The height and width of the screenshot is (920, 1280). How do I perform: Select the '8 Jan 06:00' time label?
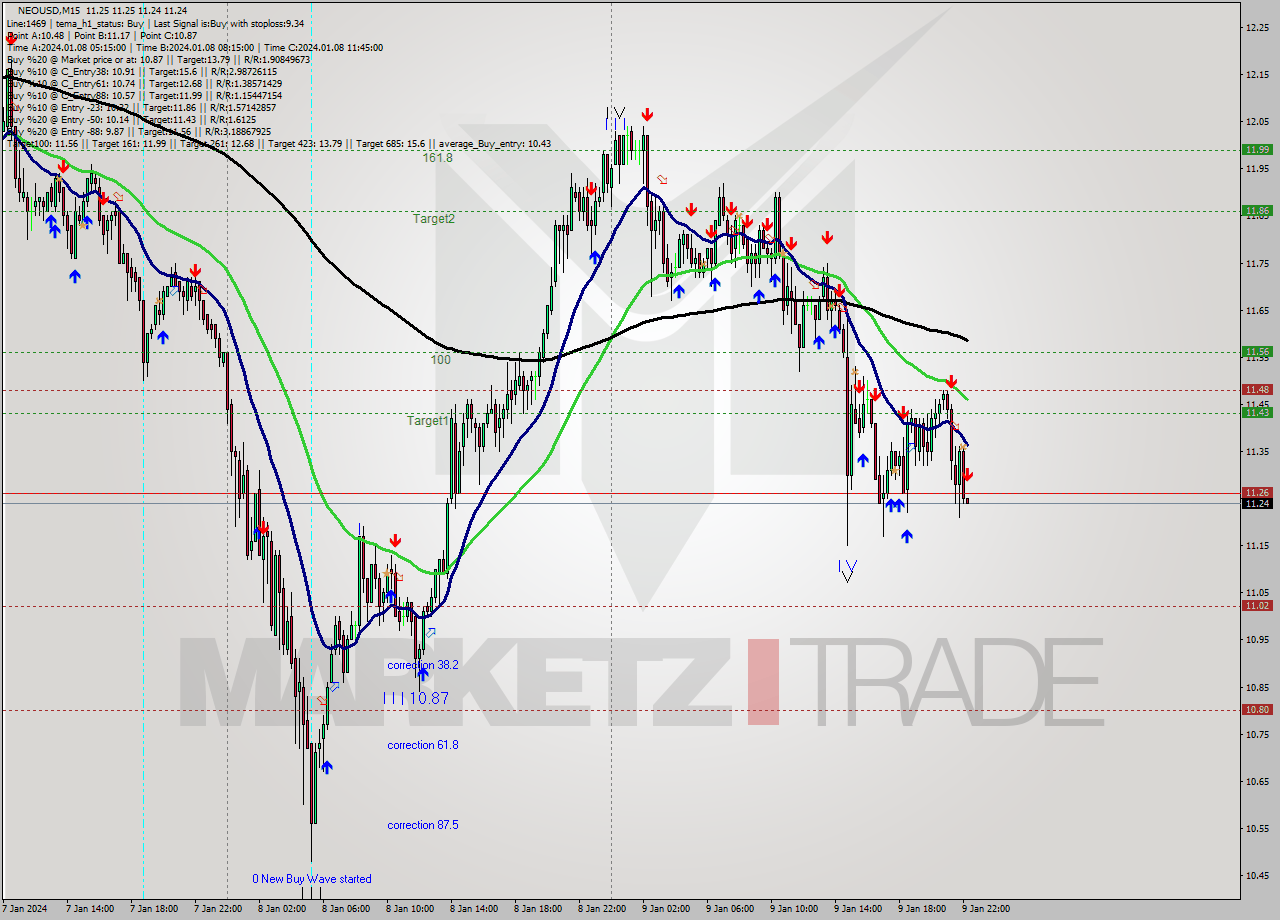tap(347, 909)
